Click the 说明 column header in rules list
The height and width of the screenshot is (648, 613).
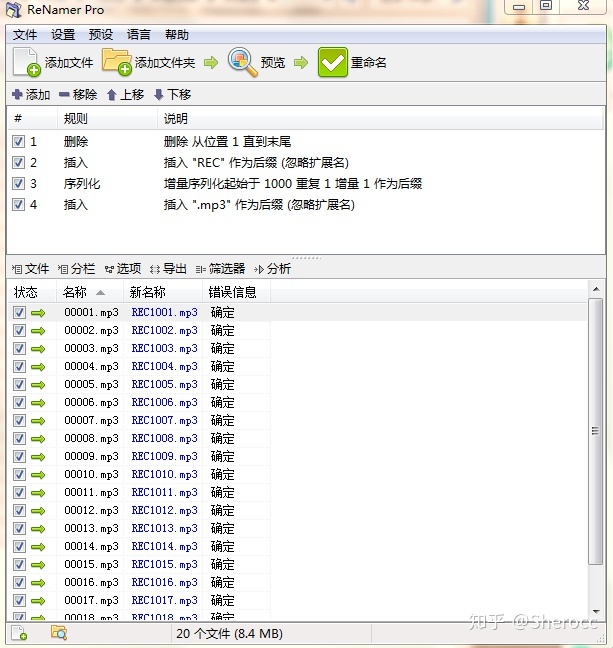click(379, 119)
